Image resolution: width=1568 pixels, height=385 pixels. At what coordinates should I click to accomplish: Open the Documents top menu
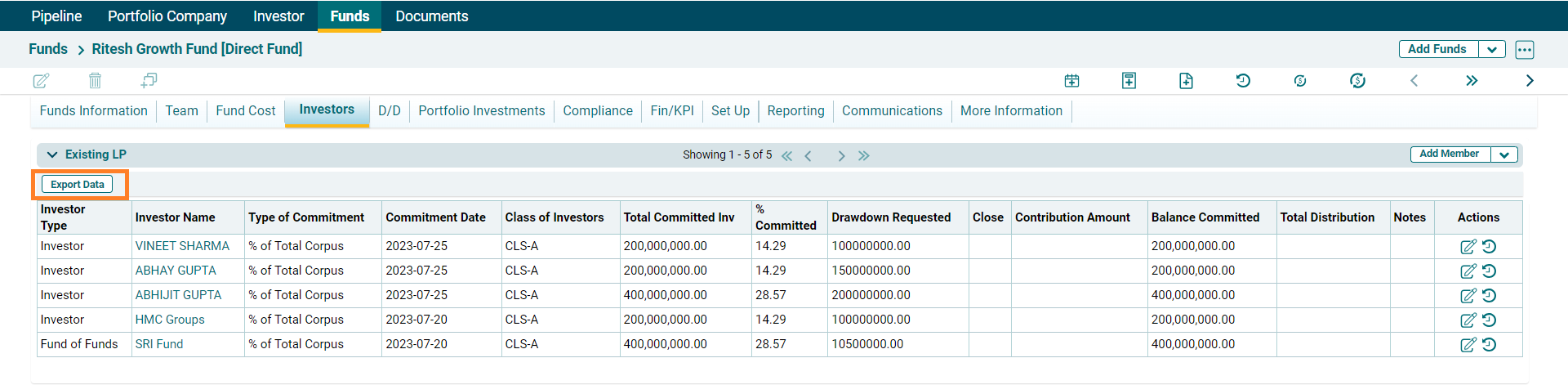pos(431,16)
